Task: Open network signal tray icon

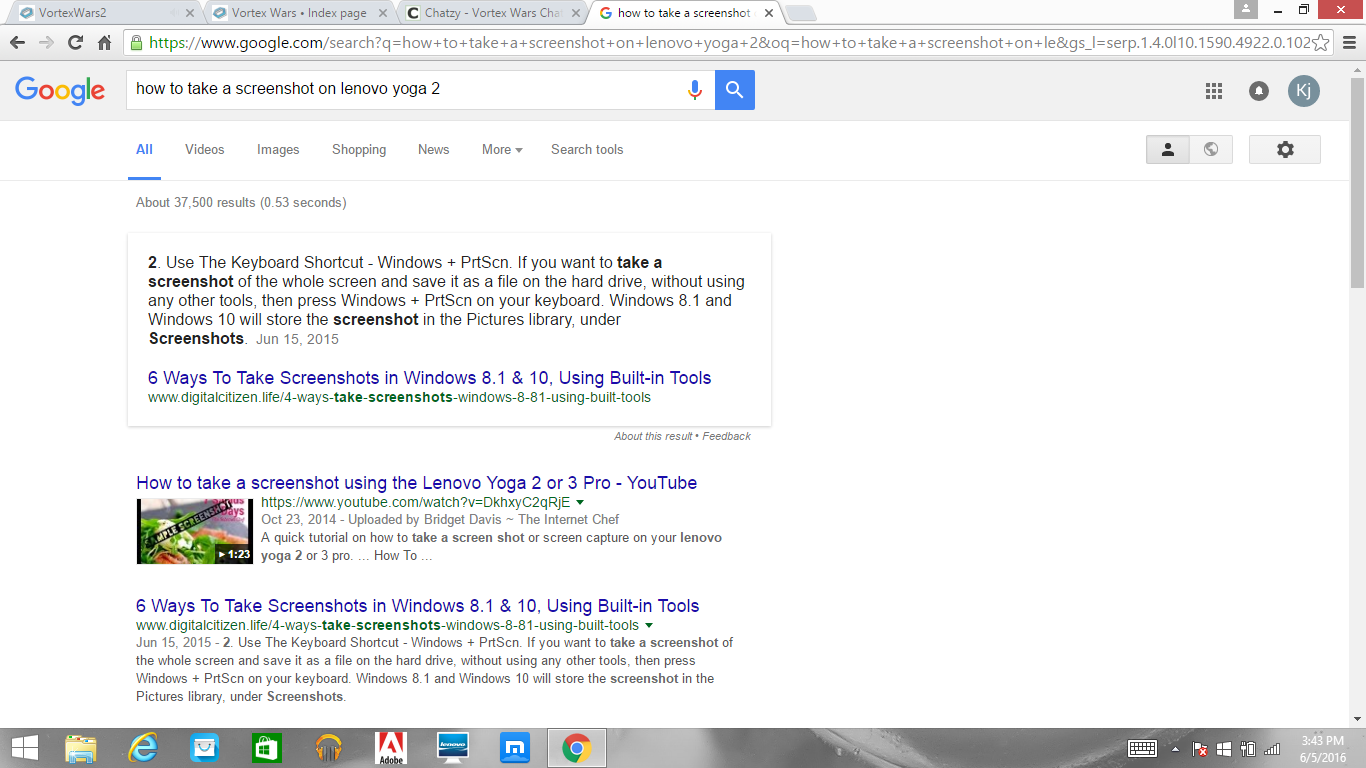Action: (x=1272, y=748)
